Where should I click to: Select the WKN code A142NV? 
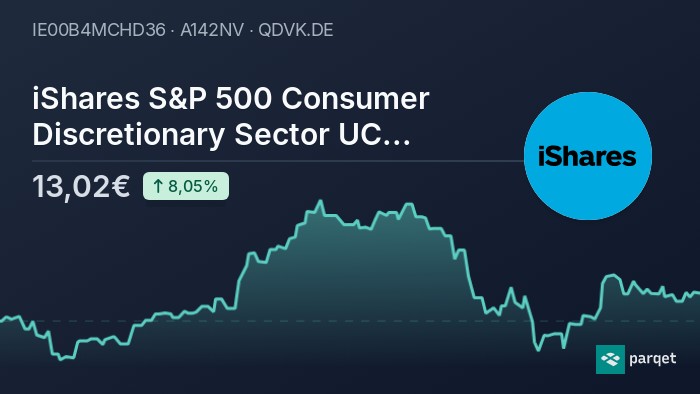pos(212,30)
